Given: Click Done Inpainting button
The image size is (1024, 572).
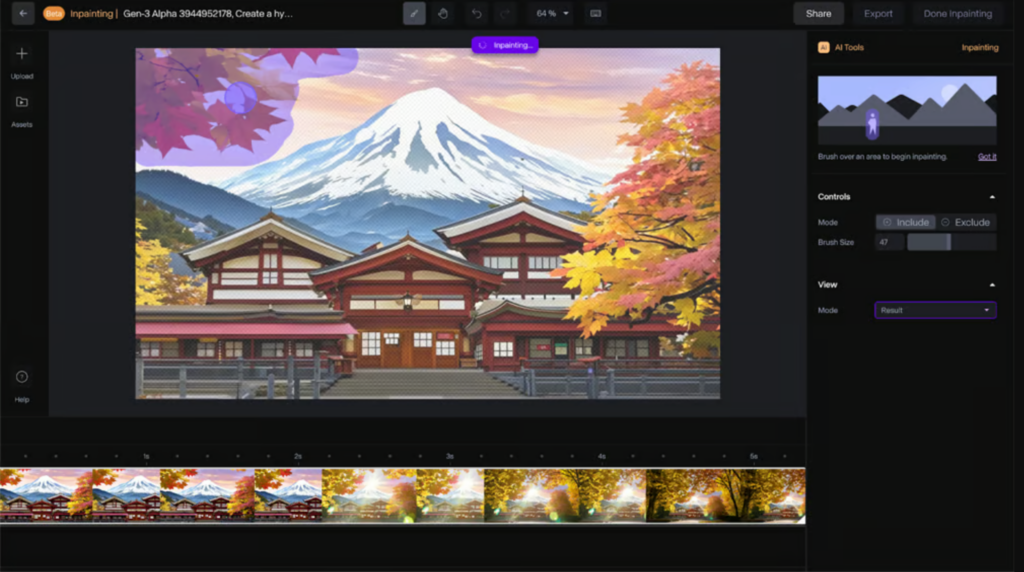Looking at the screenshot, I should [x=957, y=14].
